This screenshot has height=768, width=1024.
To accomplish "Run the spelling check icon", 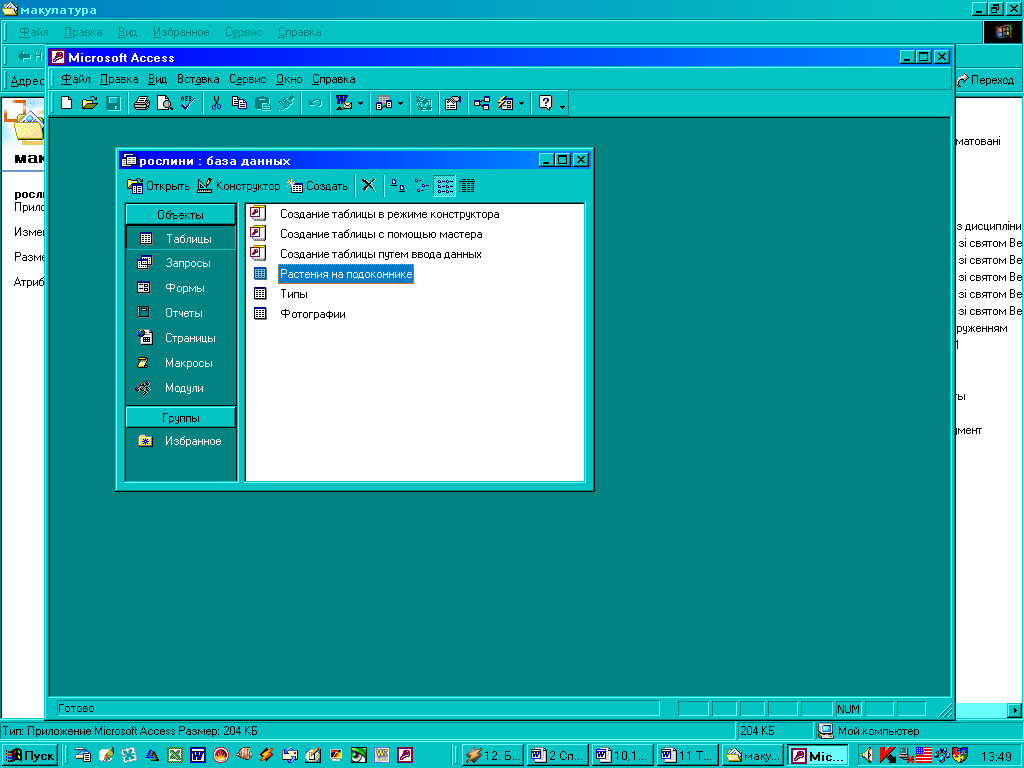I will pyautogui.click(x=187, y=103).
